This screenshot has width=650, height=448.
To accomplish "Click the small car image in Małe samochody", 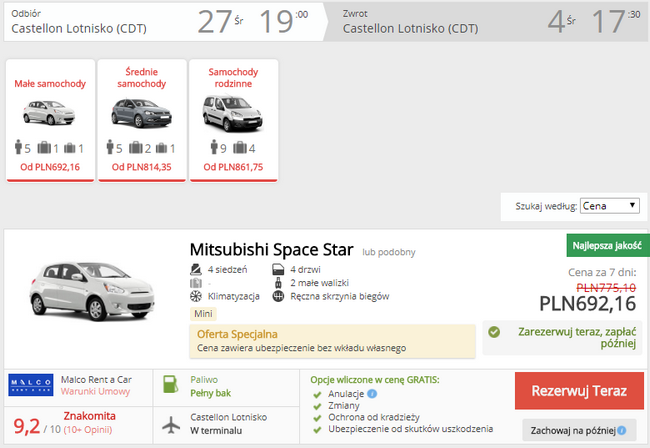I will [49, 112].
